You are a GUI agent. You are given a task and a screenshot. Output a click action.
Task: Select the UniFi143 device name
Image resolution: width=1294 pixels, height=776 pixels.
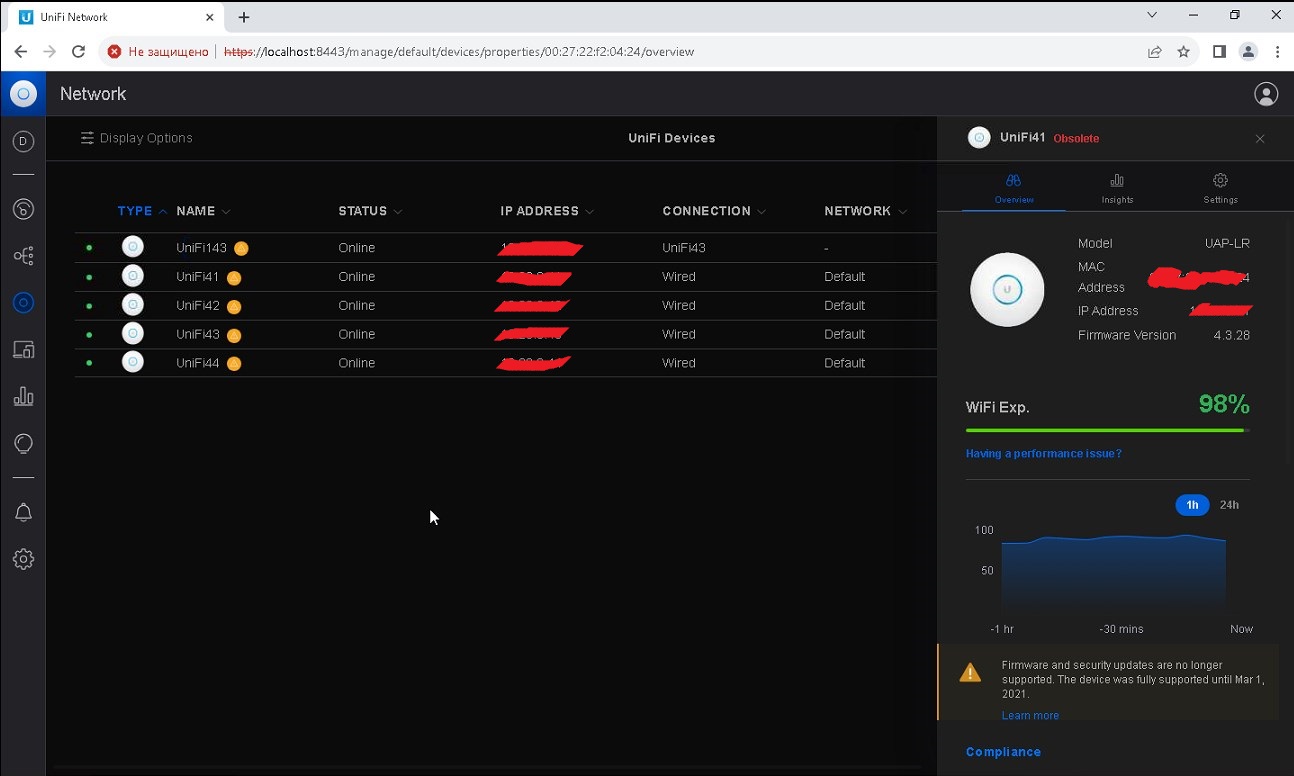pos(201,248)
